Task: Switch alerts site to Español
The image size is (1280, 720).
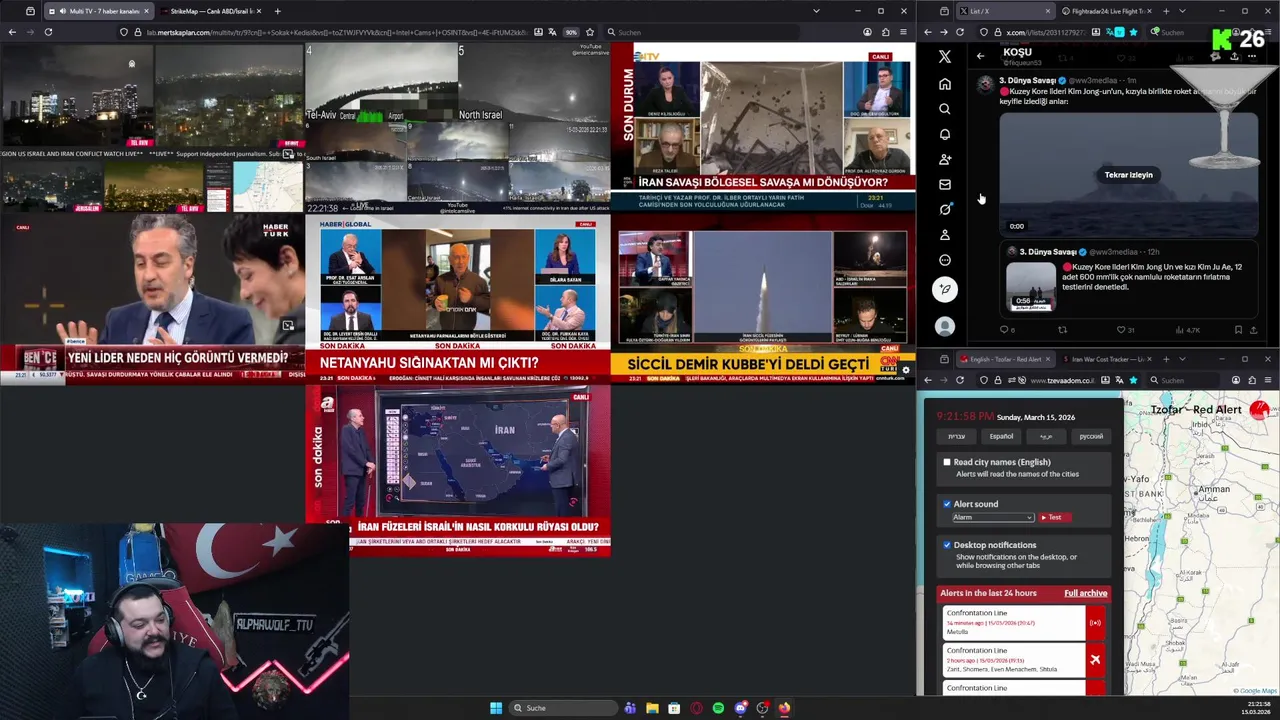Action: point(1001,436)
